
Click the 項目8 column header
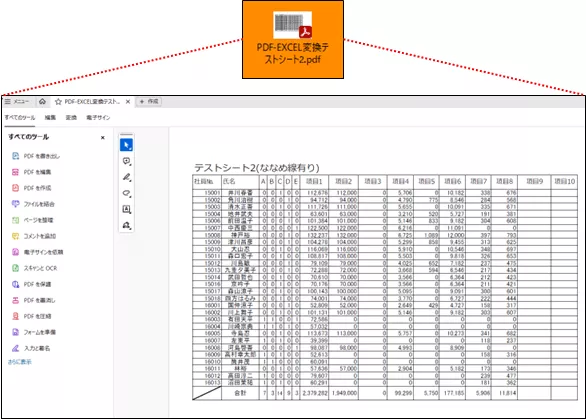tap(504, 181)
